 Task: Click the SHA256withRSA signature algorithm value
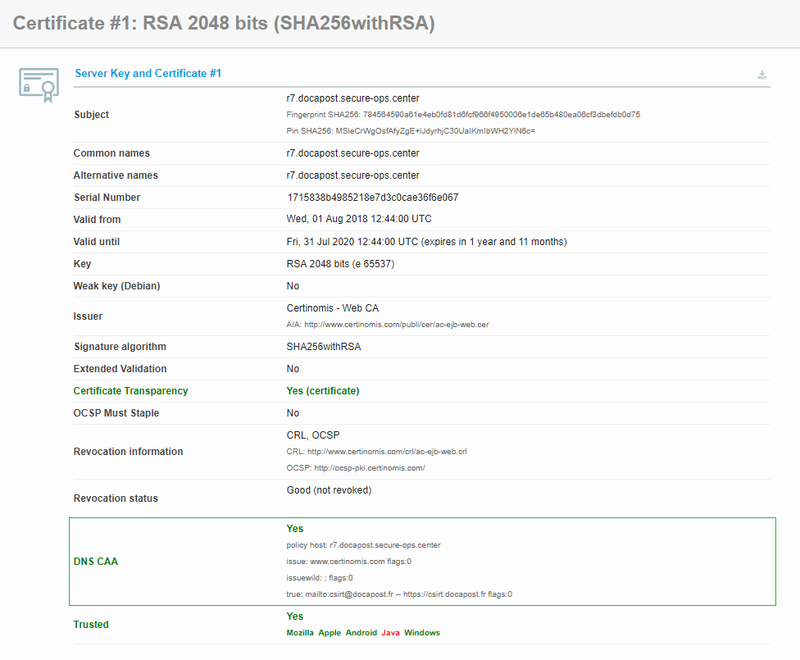(323, 347)
